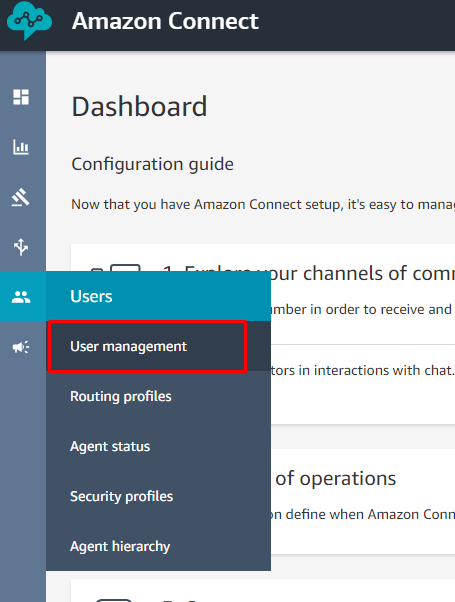Open Agent hierarchy menu entry

(158, 546)
